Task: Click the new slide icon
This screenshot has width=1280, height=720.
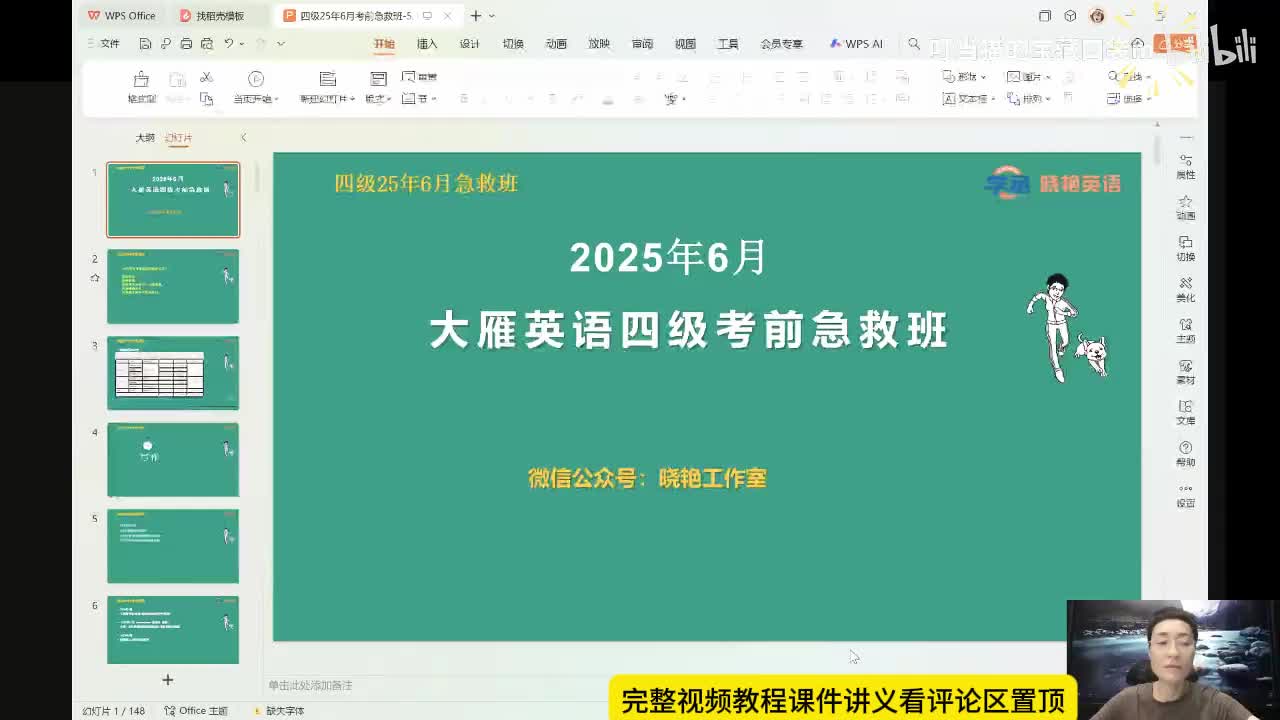Action: point(327,79)
